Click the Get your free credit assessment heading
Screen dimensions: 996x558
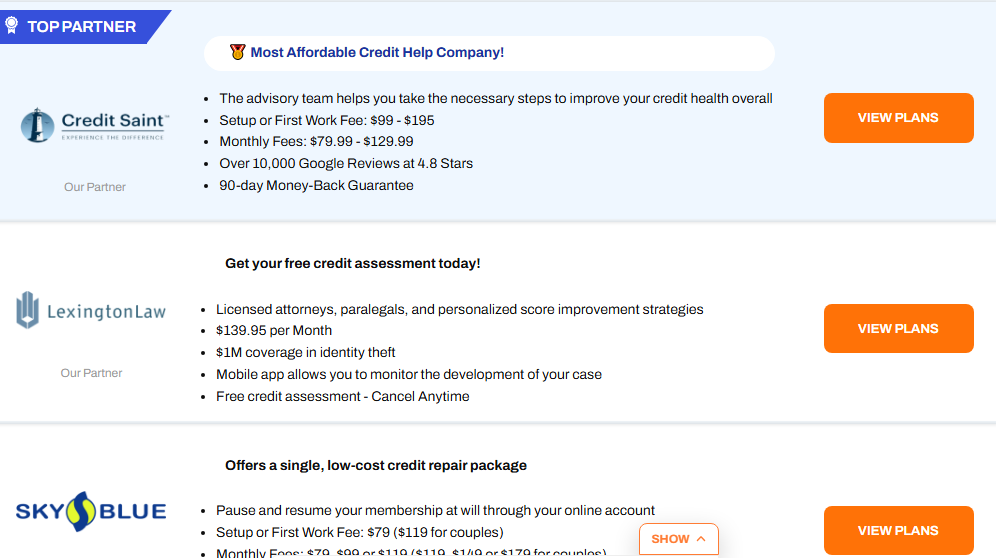point(353,263)
